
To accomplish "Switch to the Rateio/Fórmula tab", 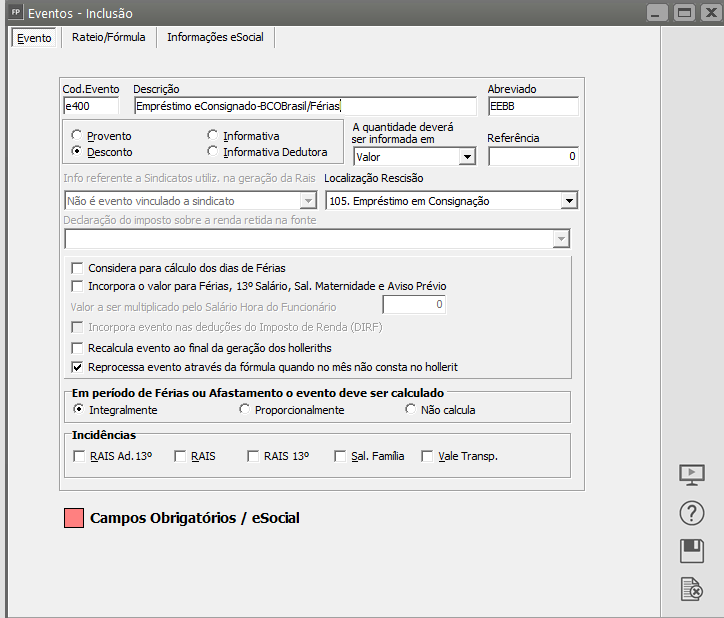I will (x=108, y=37).
